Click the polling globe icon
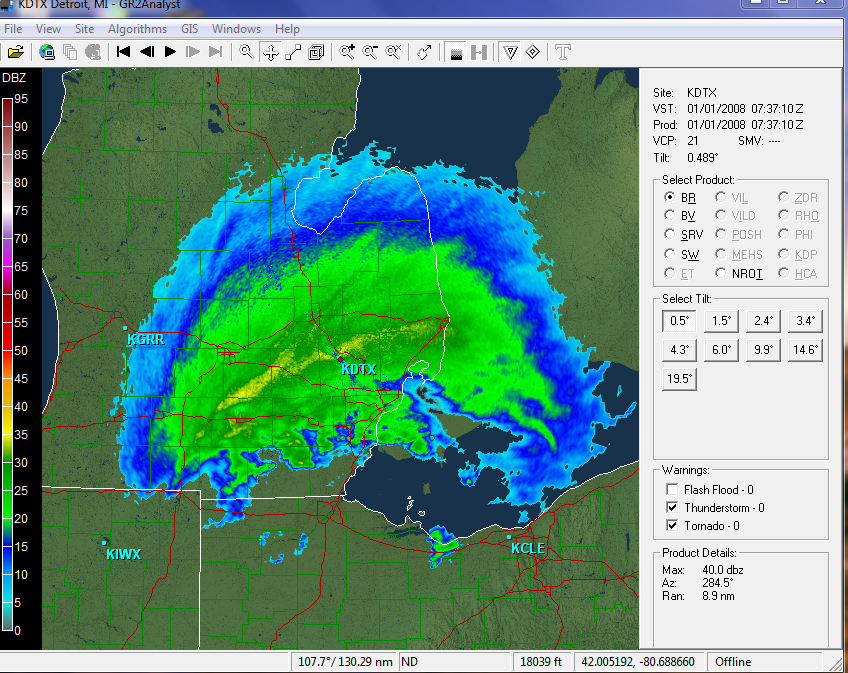848x673 pixels. (x=47, y=51)
